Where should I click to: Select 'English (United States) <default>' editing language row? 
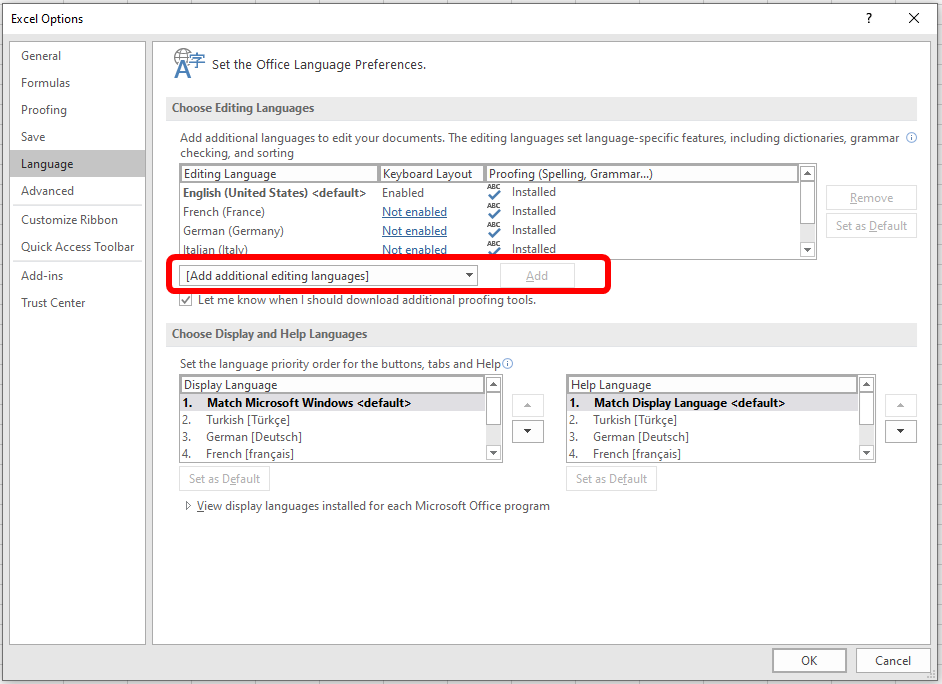pyautogui.click(x=490, y=193)
